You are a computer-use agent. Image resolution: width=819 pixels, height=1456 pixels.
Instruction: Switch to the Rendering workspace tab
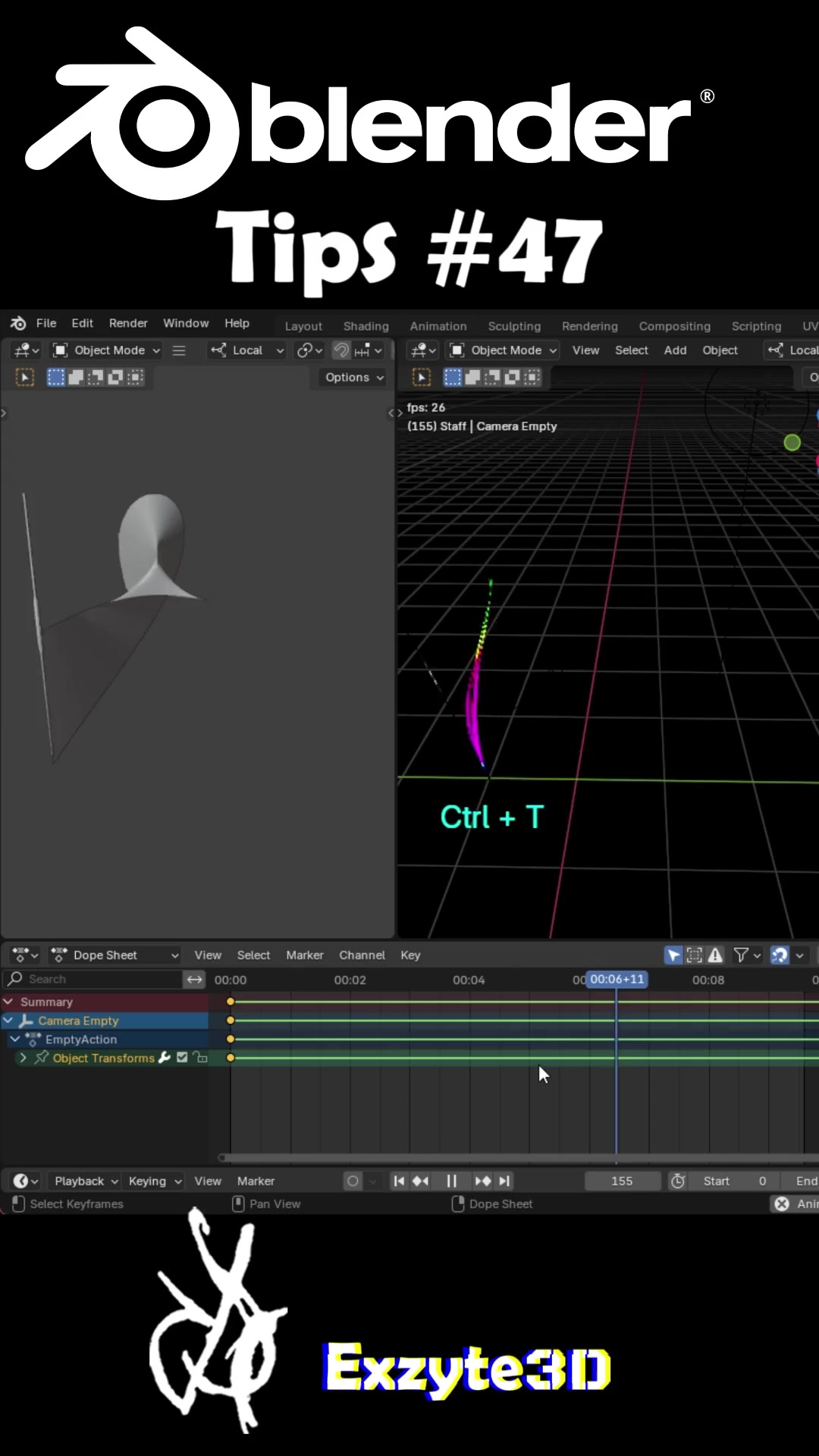pyautogui.click(x=589, y=326)
